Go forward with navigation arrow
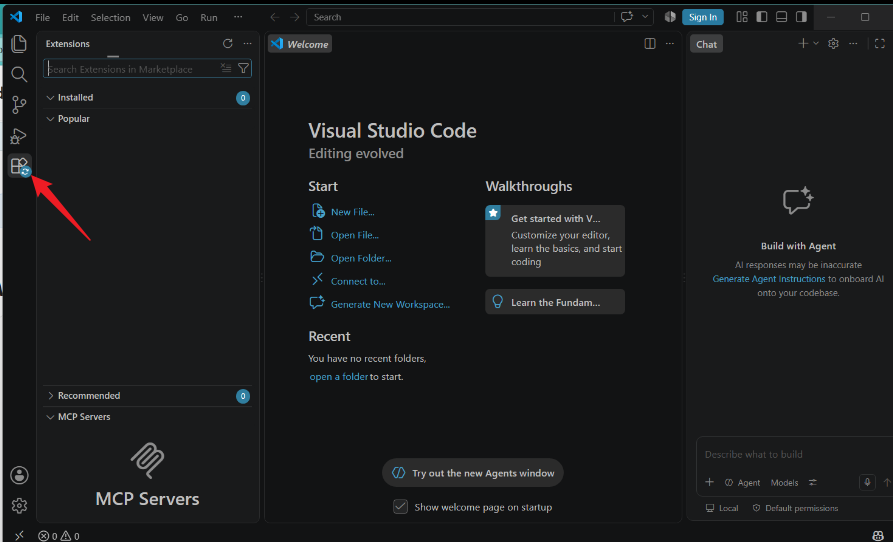 pos(294,17)
